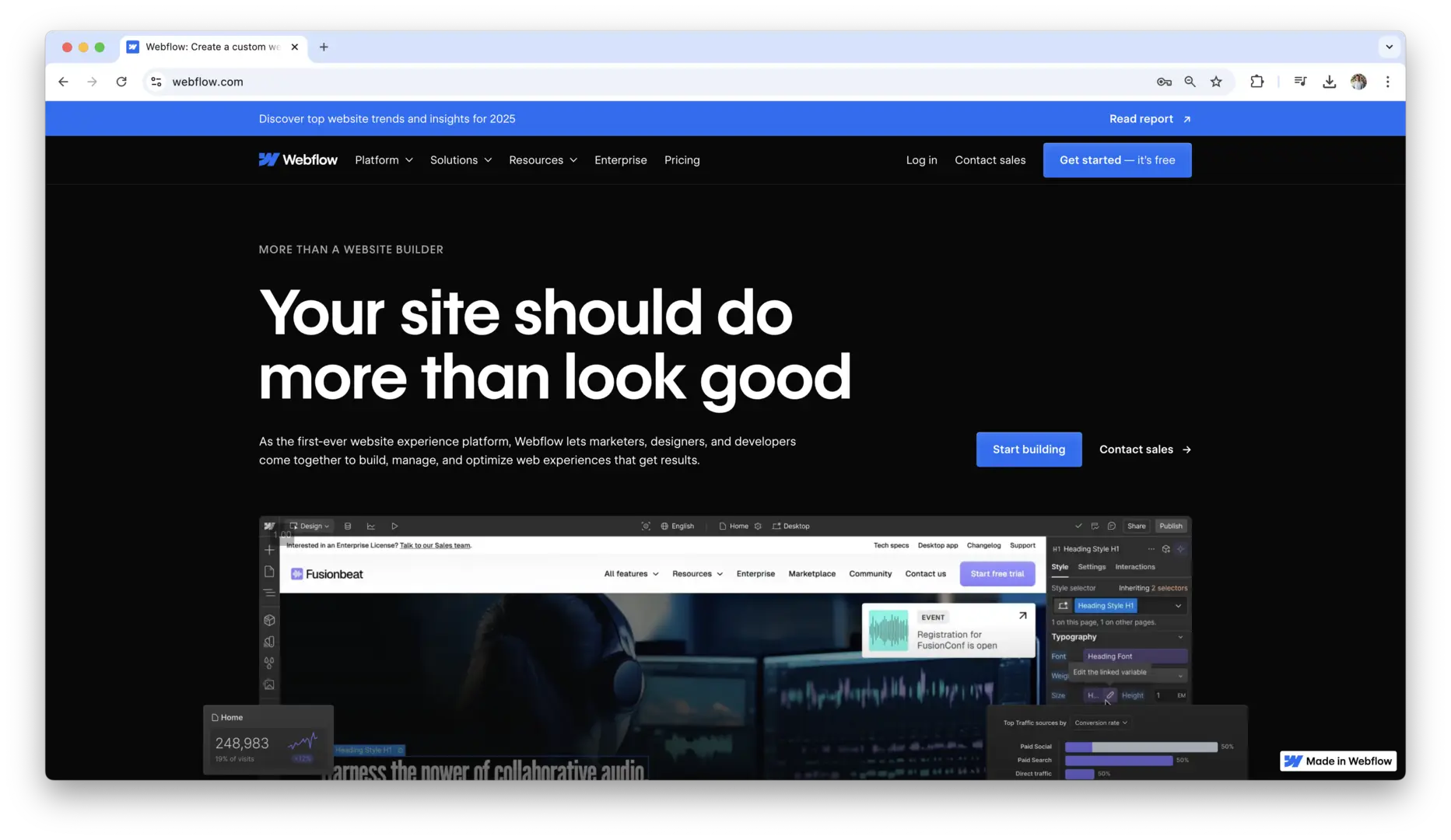This screenshot has width=1451, height=840.
Task: Open the media controls icon in the toolbar
Action: point(1300,82)
